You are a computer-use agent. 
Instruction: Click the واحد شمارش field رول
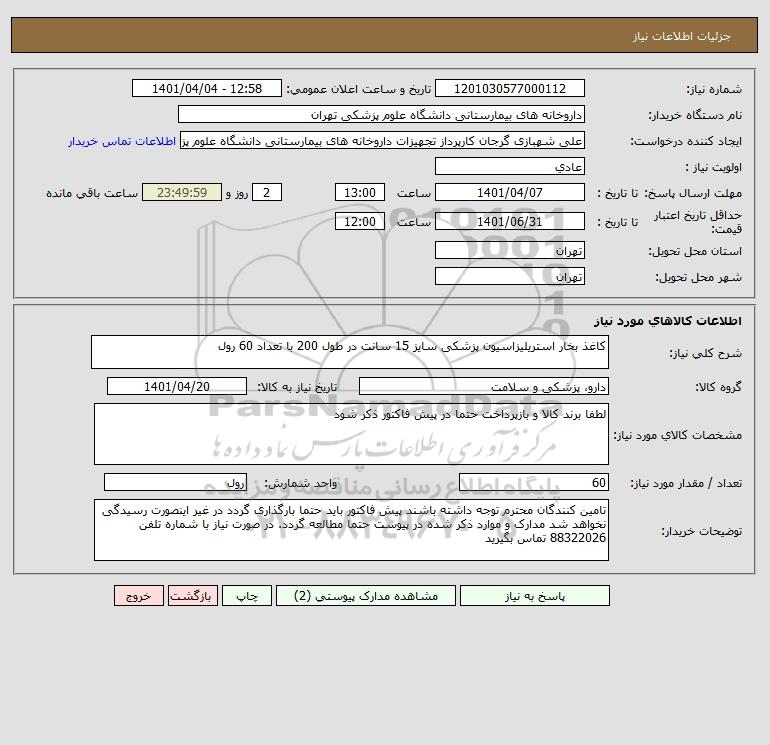tap(175, 482)
